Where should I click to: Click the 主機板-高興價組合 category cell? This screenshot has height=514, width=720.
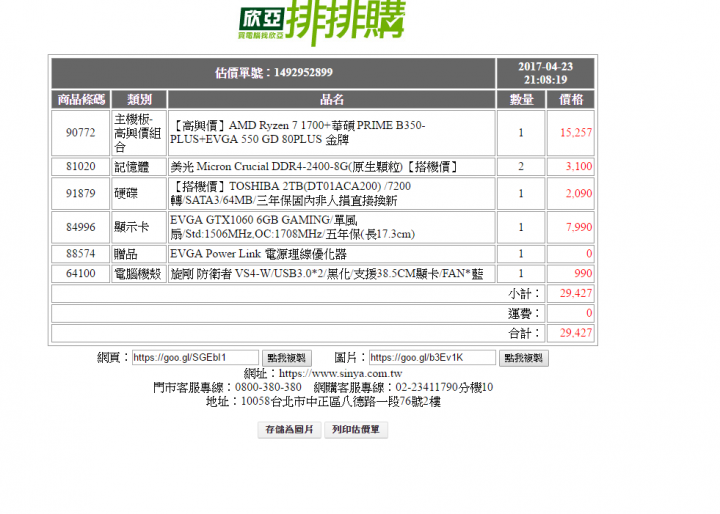point(139,133)
